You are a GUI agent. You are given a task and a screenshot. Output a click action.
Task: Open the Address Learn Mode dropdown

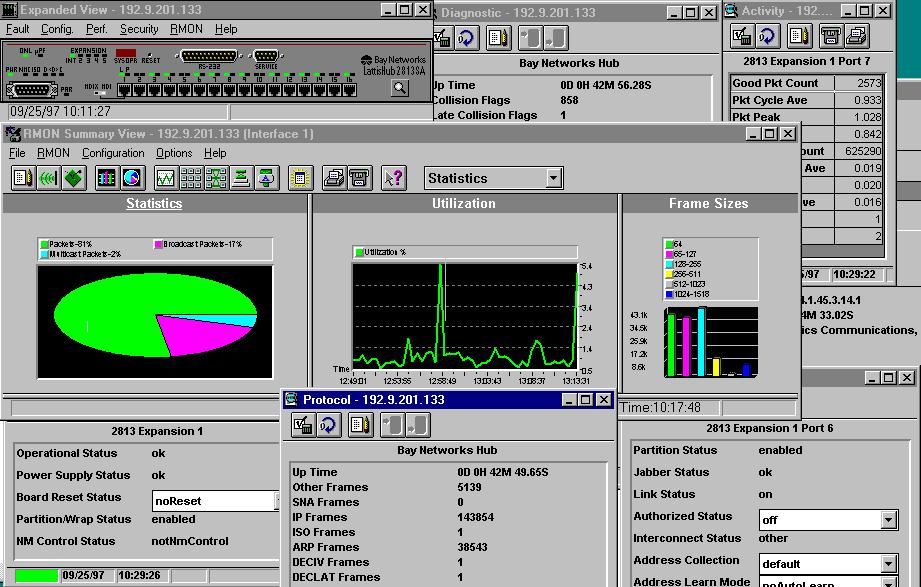[889, 582]
